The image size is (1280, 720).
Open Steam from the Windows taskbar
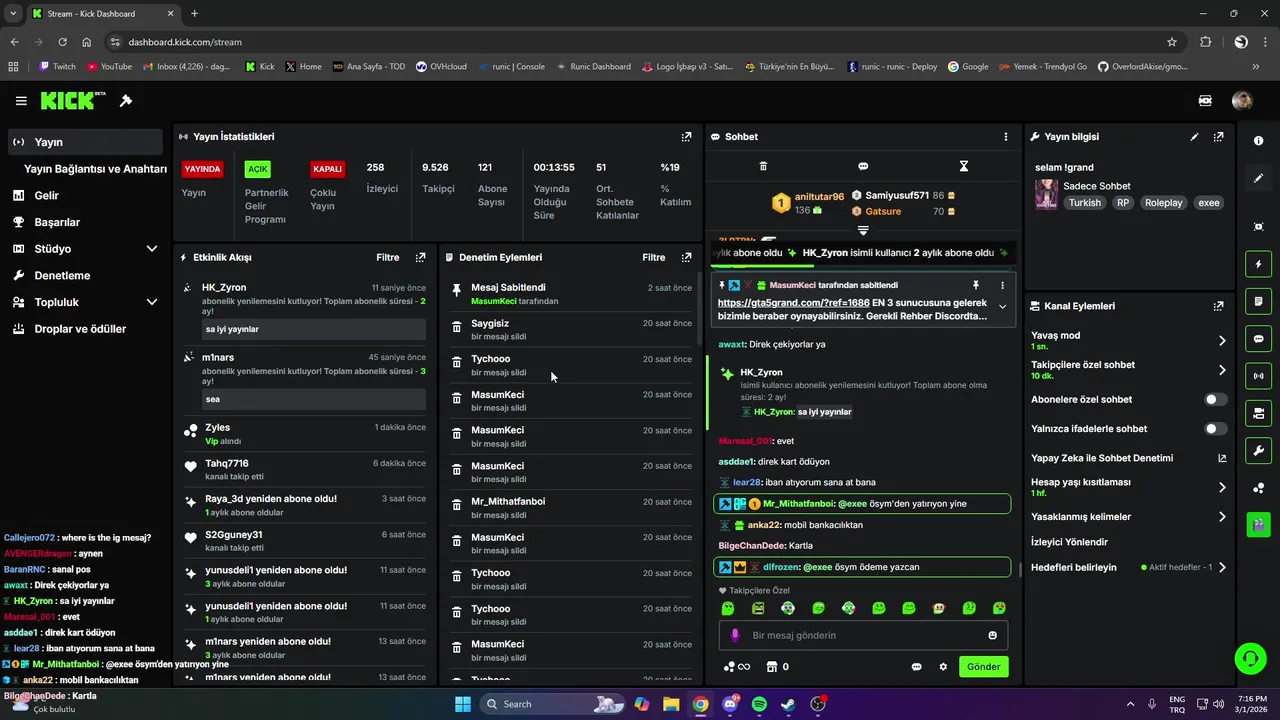tap(788, 704)
